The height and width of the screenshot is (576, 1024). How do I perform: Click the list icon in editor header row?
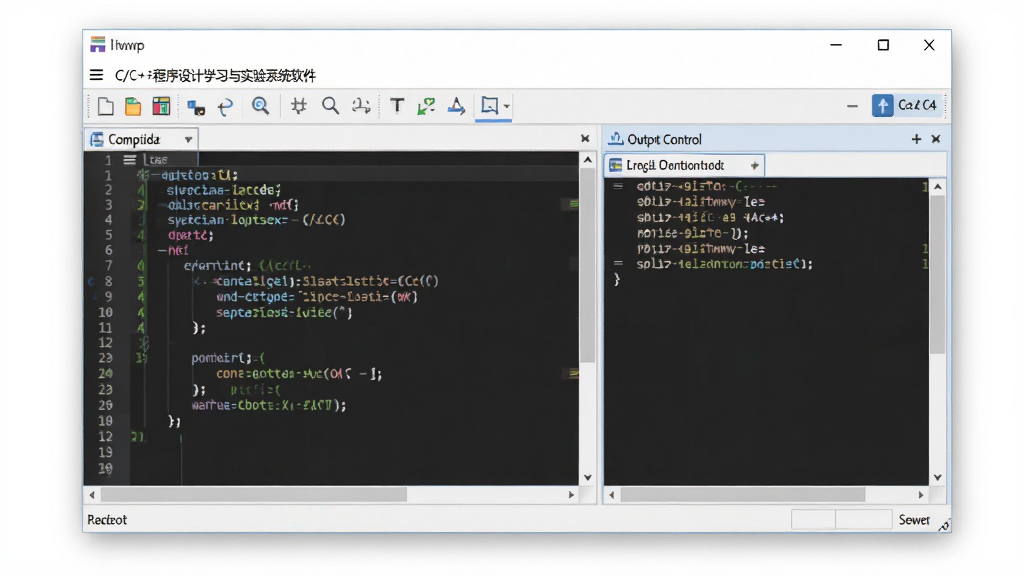[129, 159]
